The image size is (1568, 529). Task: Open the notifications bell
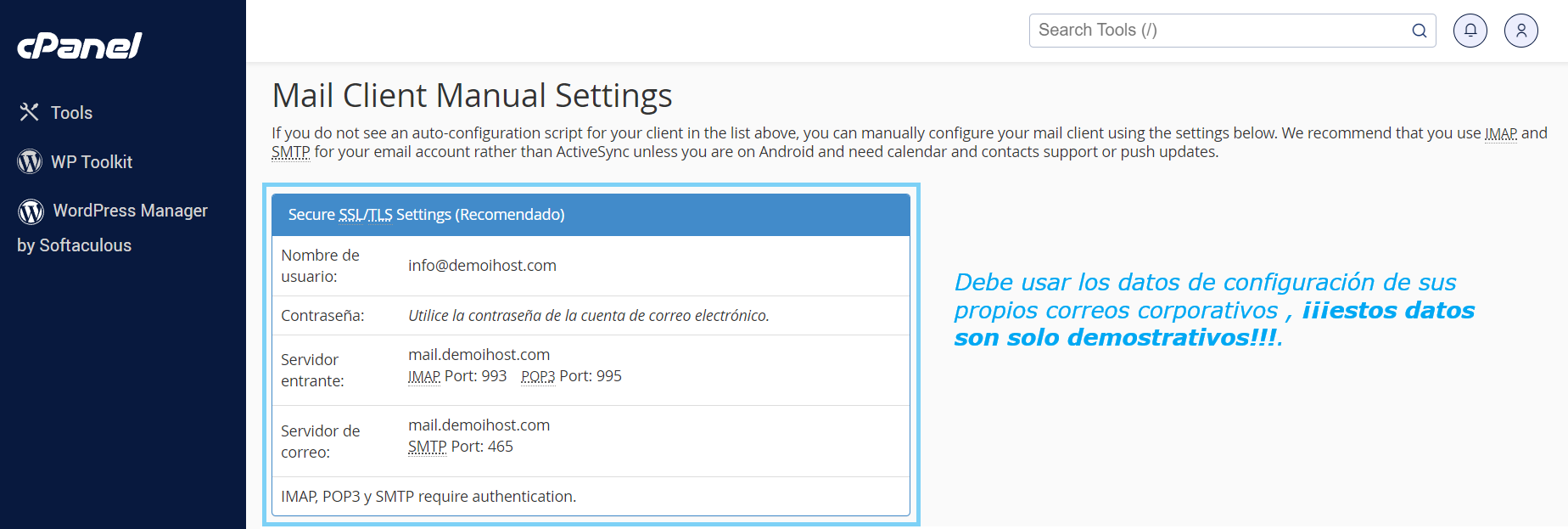(1470, 31)
